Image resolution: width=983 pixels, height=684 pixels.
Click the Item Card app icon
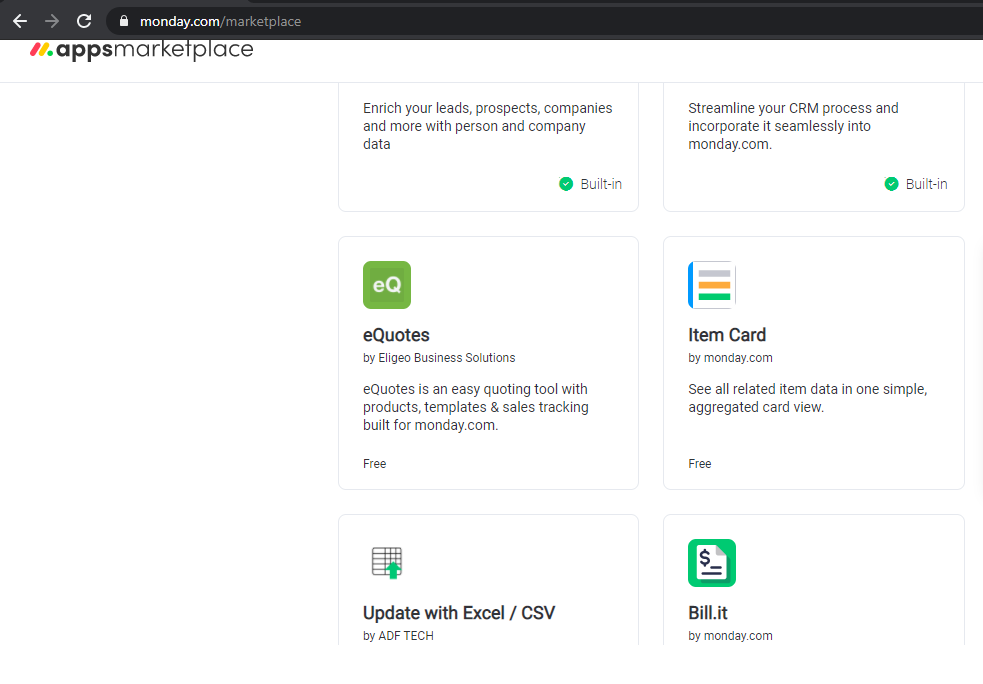(712, 285)
